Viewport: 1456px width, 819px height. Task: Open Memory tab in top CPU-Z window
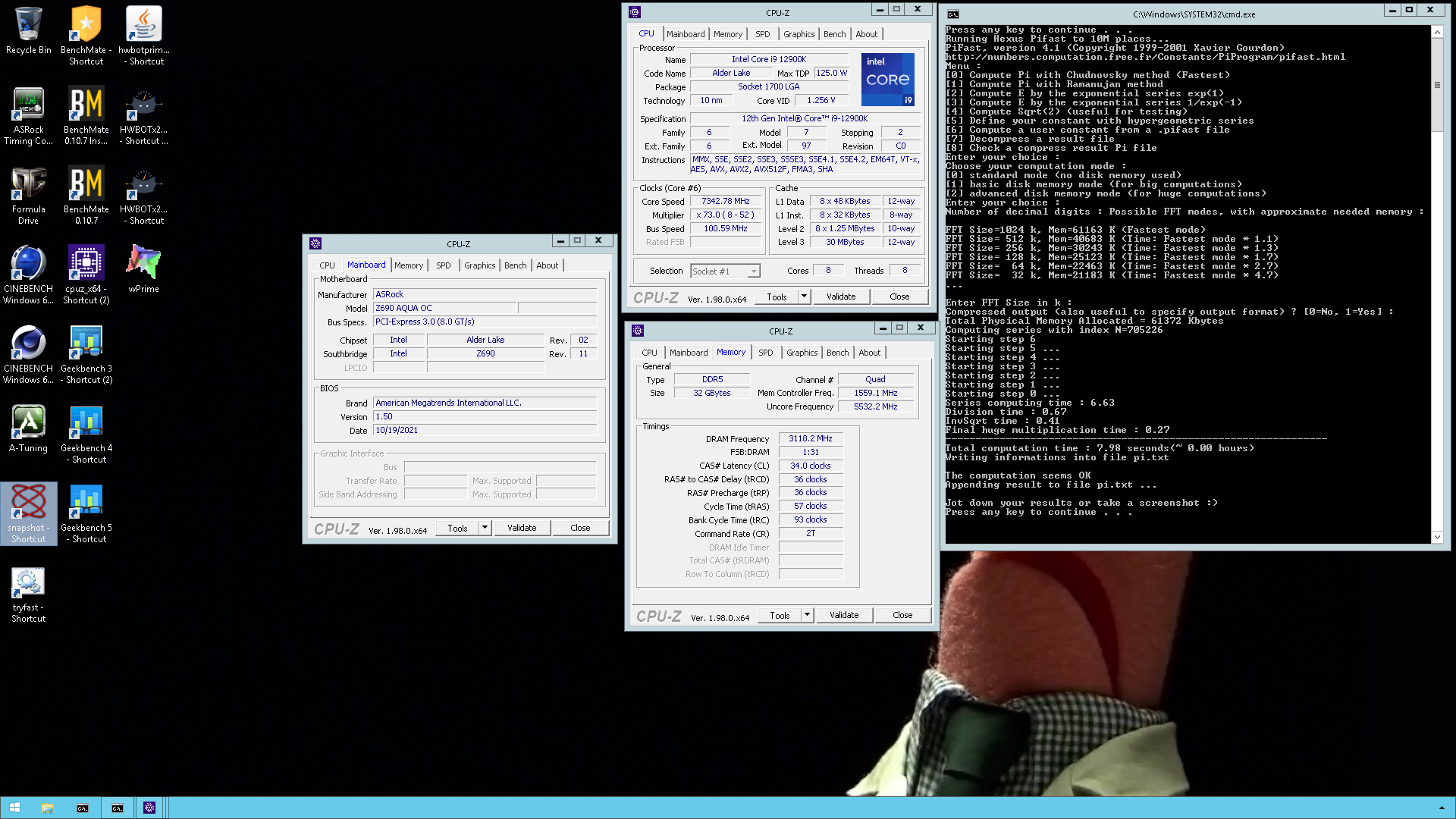(x=728, y=34)
